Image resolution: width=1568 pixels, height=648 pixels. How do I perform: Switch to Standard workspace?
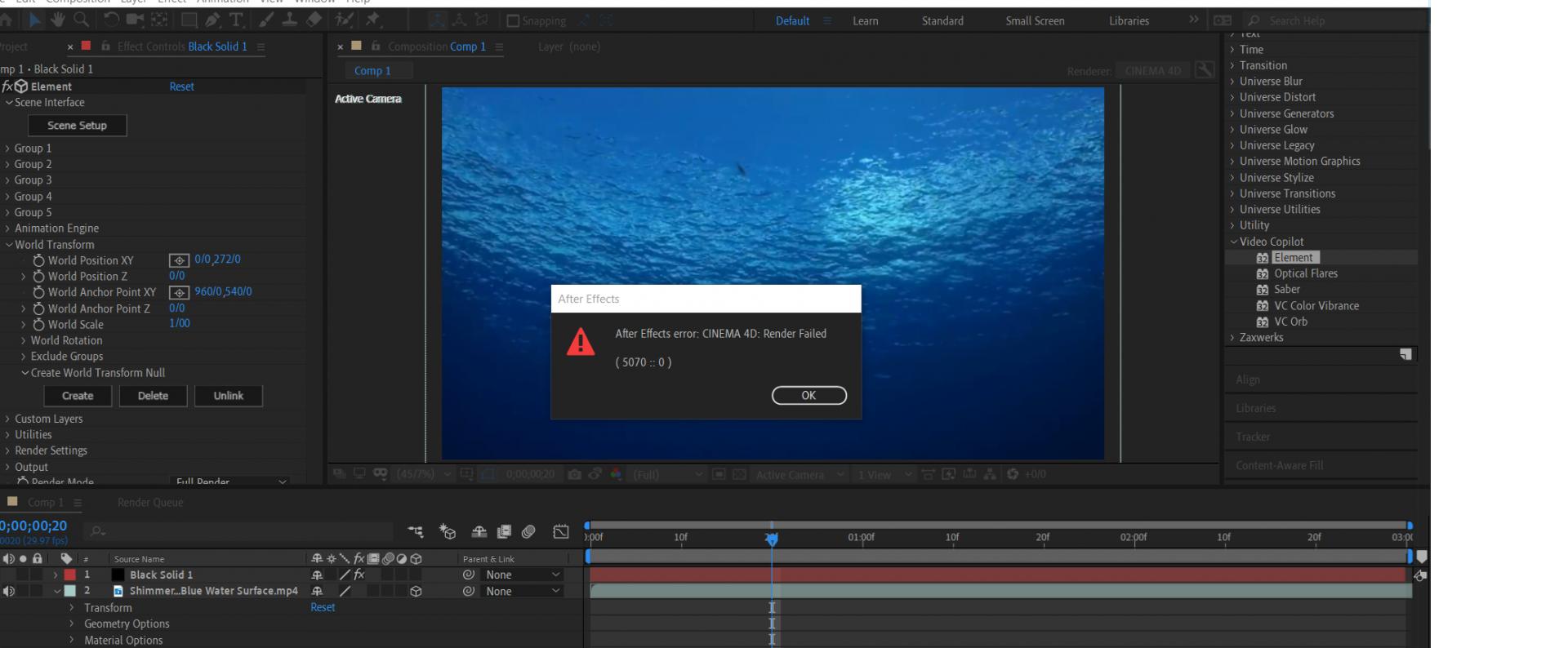coord(942,21)
